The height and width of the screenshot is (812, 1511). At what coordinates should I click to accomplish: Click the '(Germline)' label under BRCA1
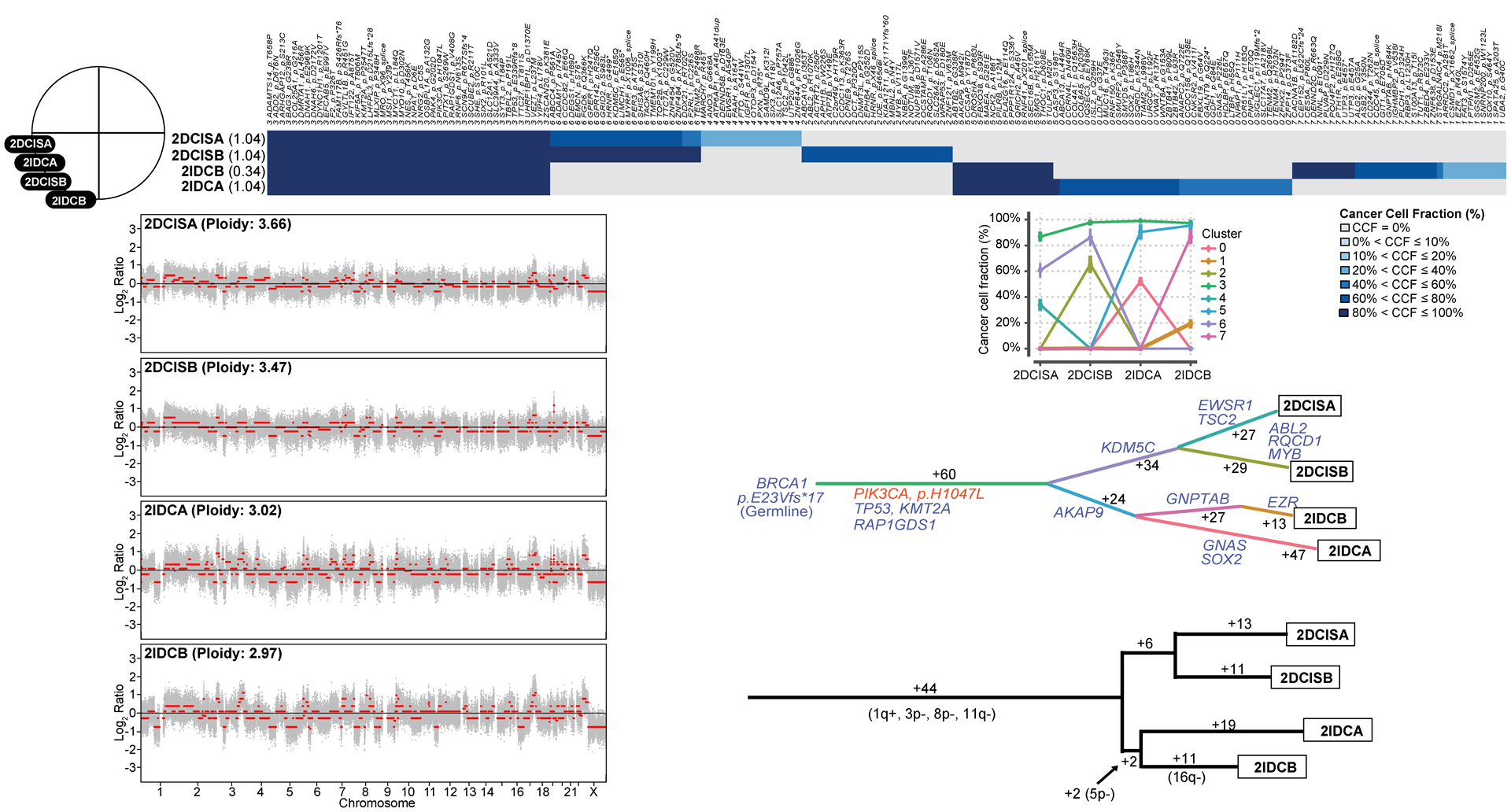777,512
